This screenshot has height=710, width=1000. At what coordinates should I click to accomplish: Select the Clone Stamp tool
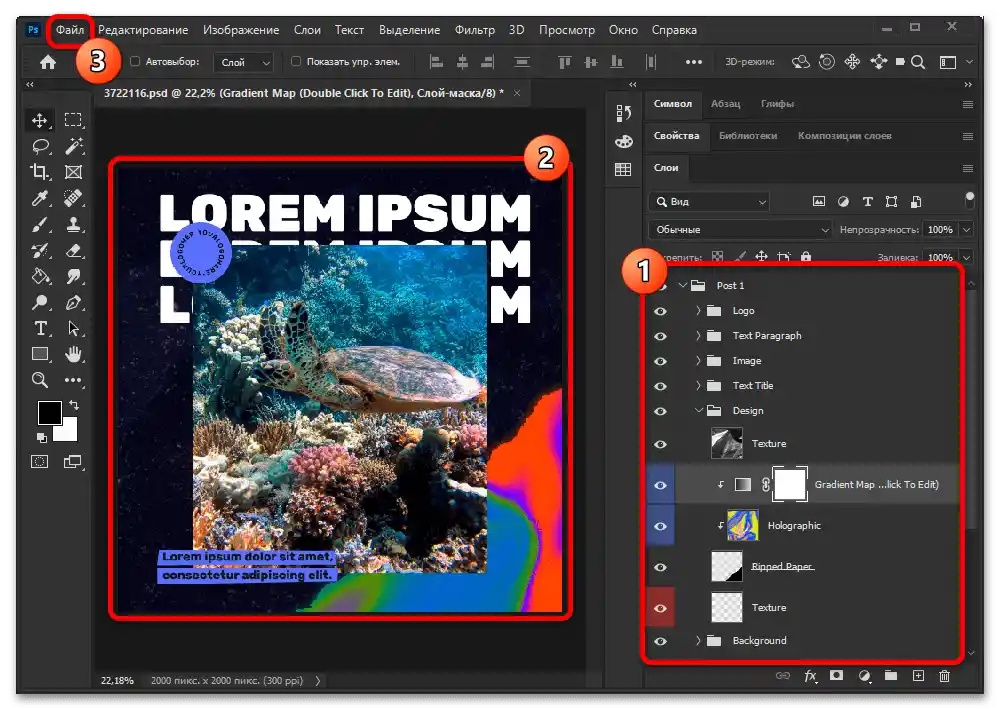click(73, 224)
